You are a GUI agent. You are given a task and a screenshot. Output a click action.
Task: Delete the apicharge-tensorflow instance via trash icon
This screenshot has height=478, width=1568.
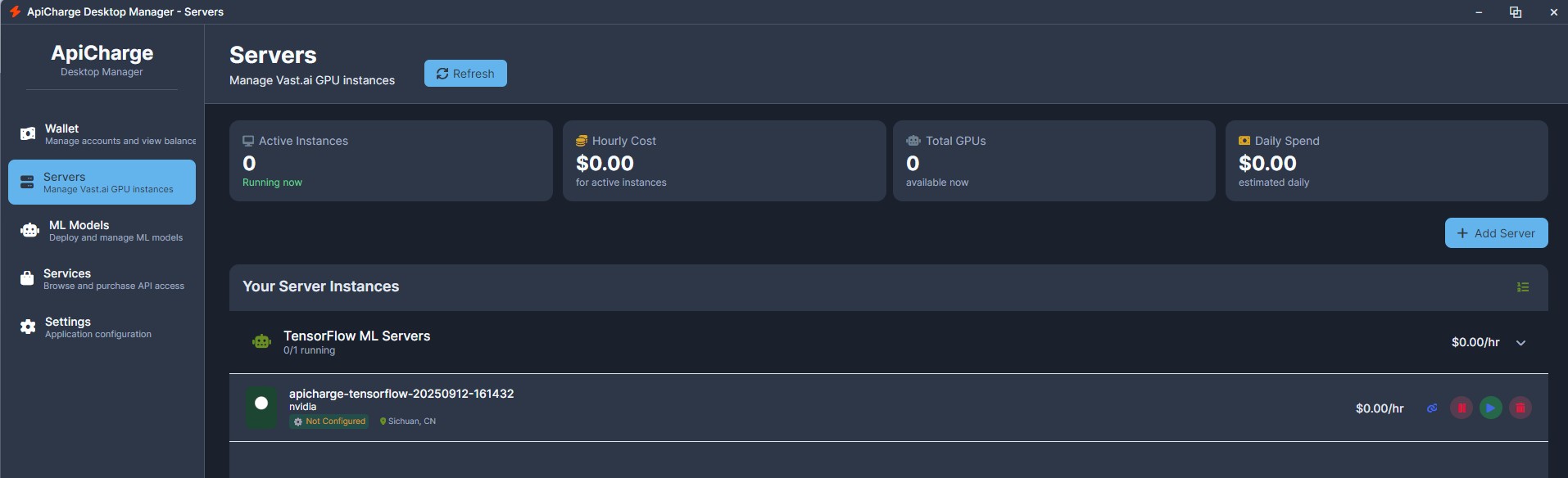coord(1520,408)
